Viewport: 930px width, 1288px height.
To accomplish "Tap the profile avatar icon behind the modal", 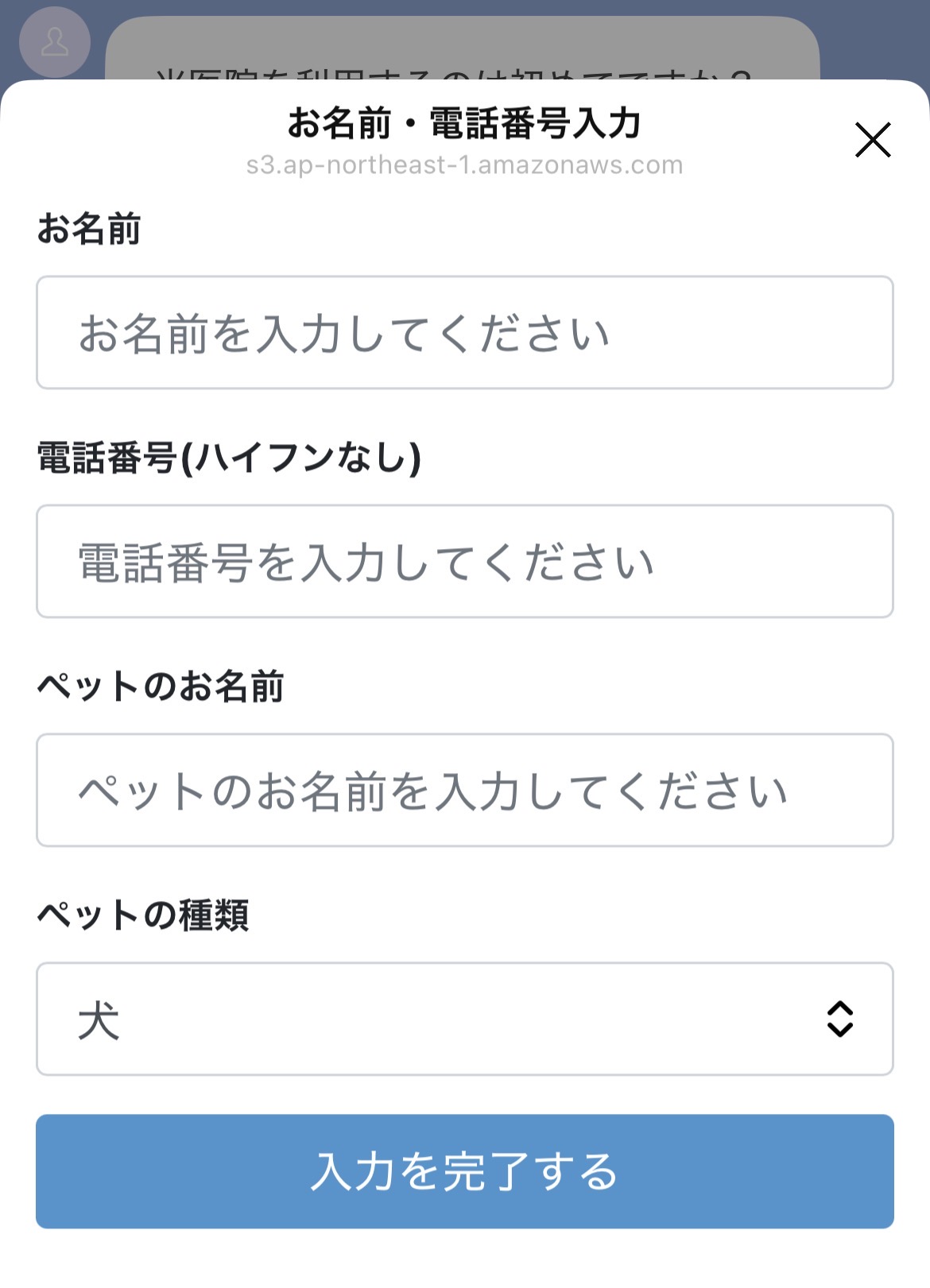I will tap(54, 41).
